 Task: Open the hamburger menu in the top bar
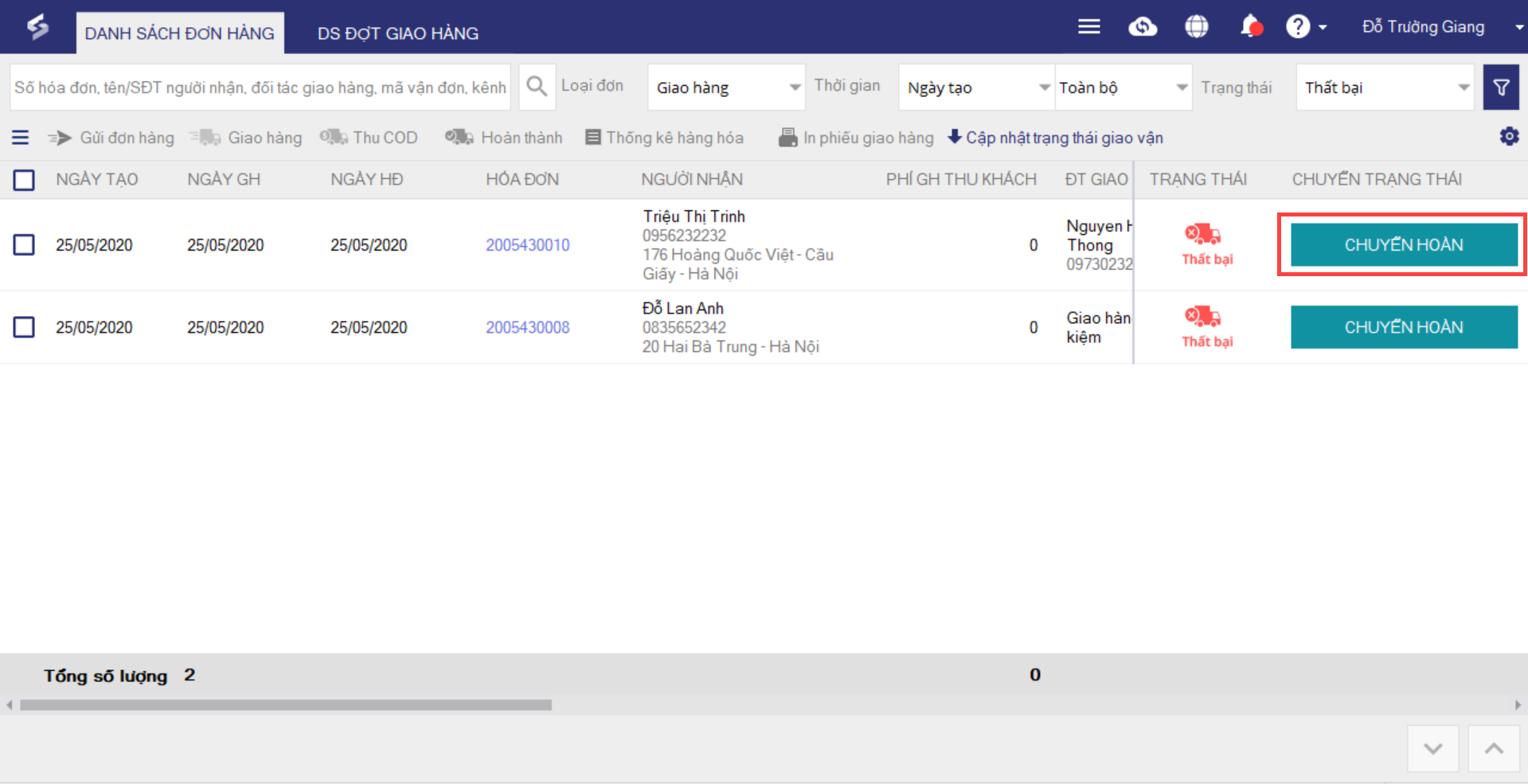click(1088, 27)
